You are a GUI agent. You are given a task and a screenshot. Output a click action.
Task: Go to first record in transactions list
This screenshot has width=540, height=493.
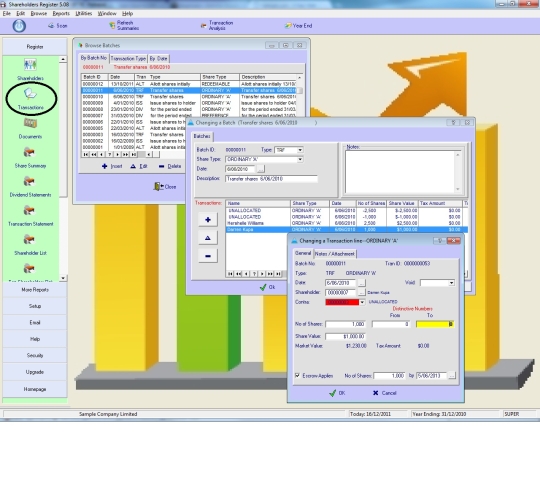coord(230,274)
